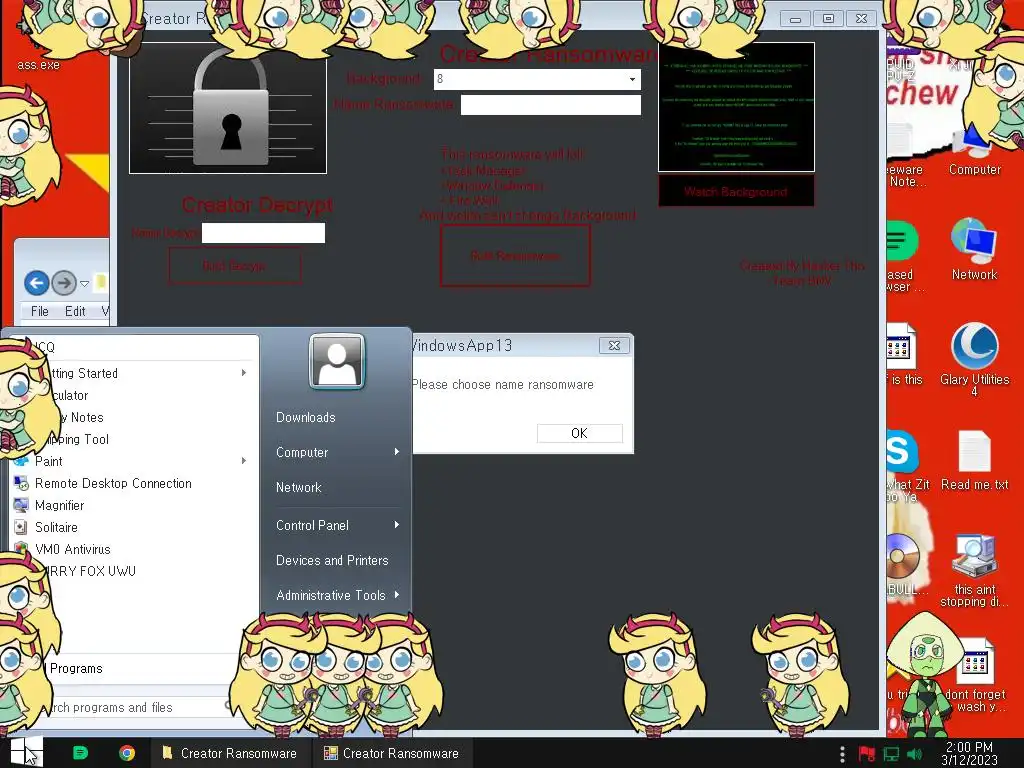
Task: Open Google Chrome from the taskbar
Action: point(127,753)
